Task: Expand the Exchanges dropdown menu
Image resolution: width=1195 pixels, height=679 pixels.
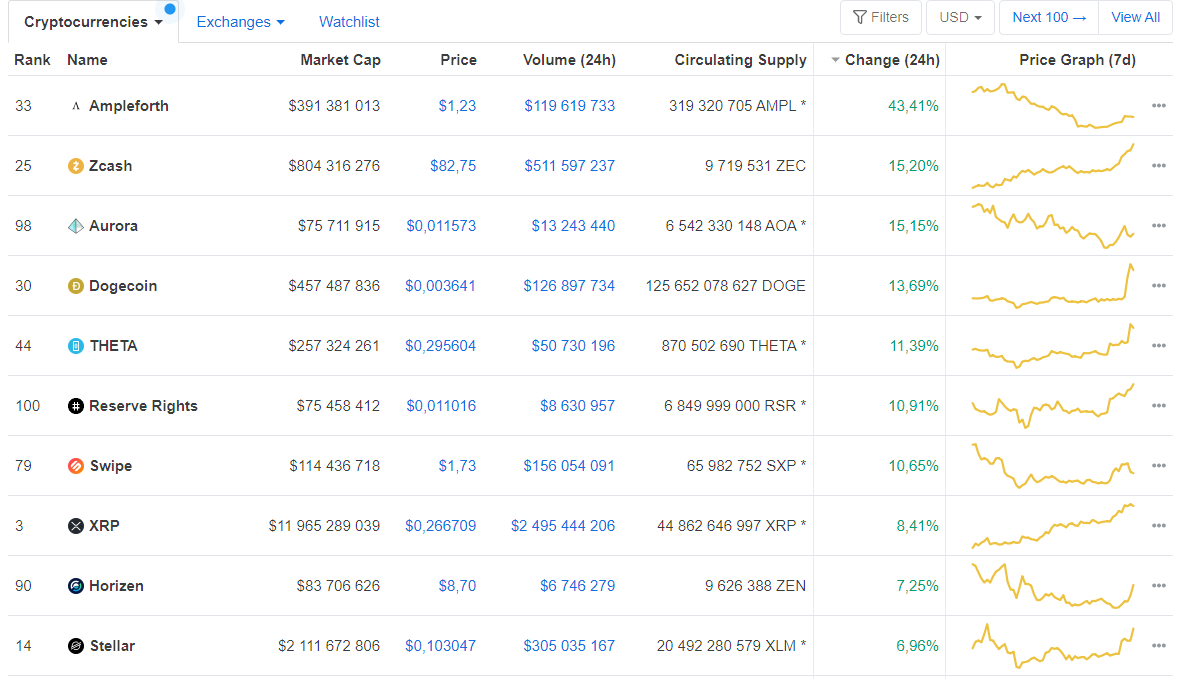Action: click(x=240, y=22)
